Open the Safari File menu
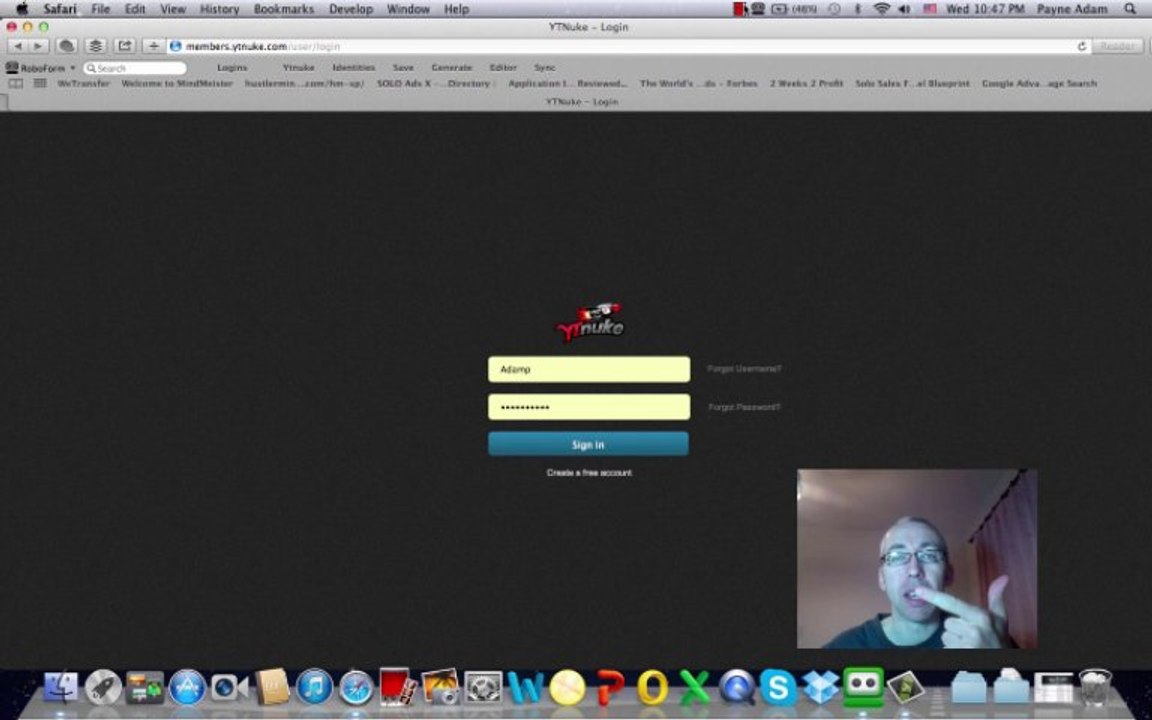 point(101,9)
